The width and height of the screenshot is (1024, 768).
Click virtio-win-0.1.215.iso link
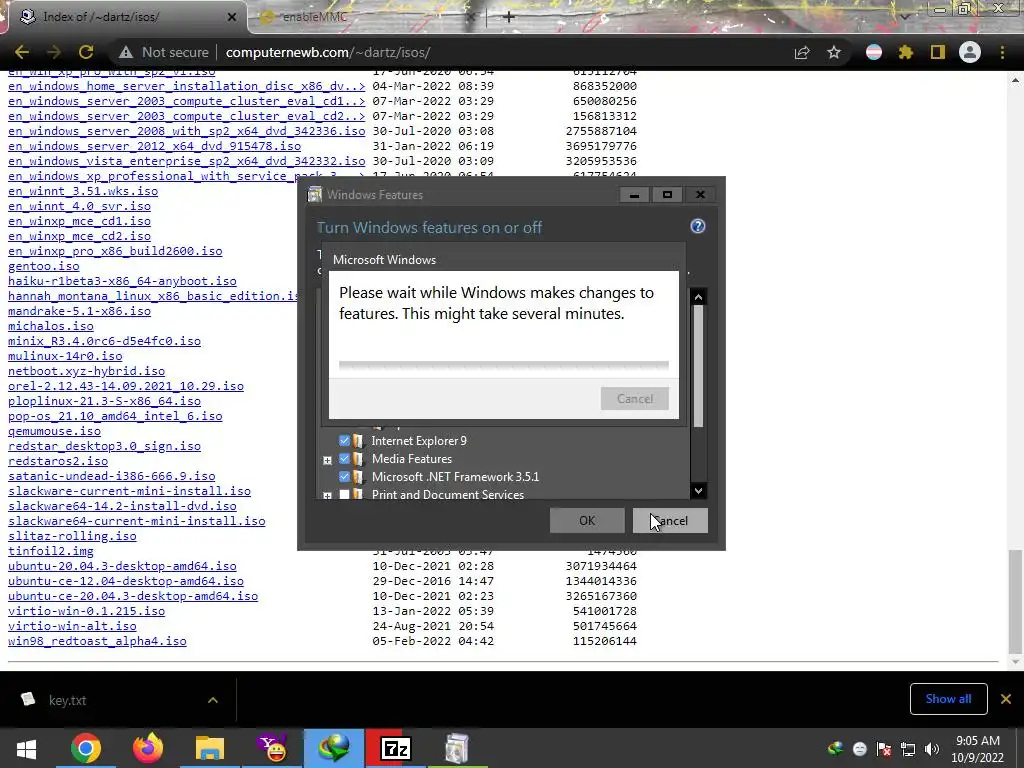(86, 611)
